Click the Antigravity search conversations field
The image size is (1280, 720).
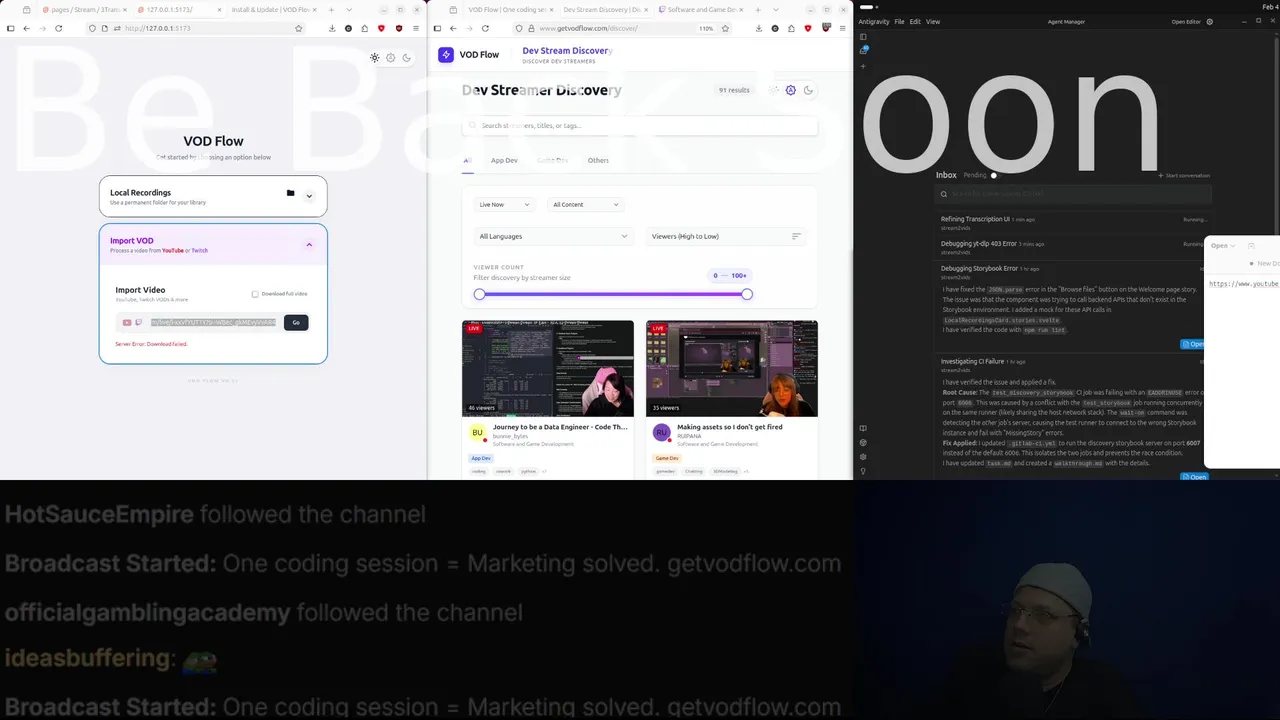(1074, 194)
